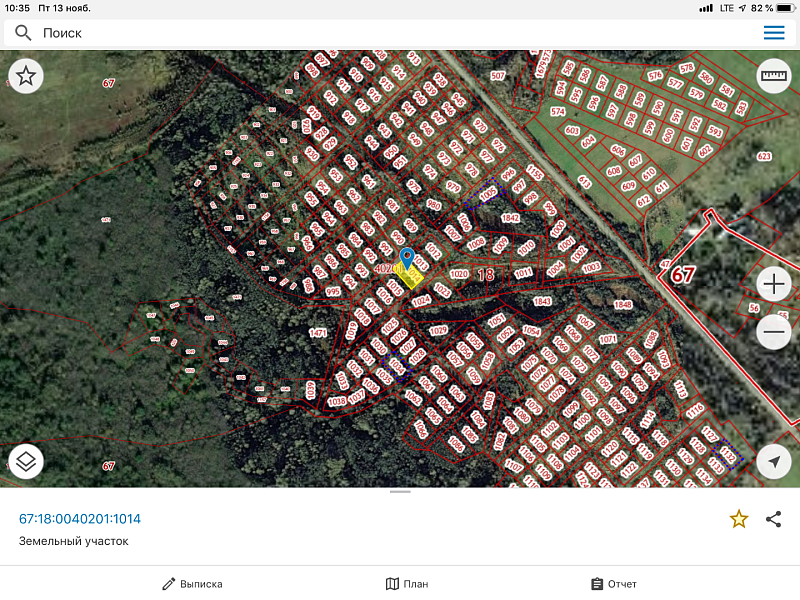This screenshot has height=600, width=800.
Task: Focus the Поиск search field
Action: click(x=390, y=33)
